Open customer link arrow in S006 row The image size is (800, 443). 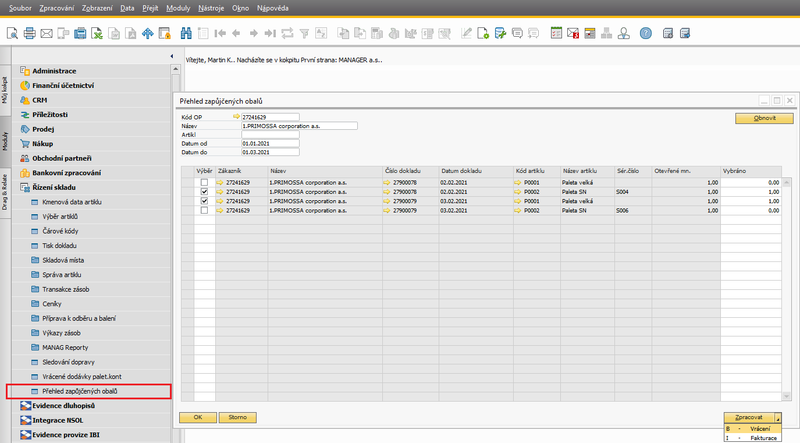220,210
